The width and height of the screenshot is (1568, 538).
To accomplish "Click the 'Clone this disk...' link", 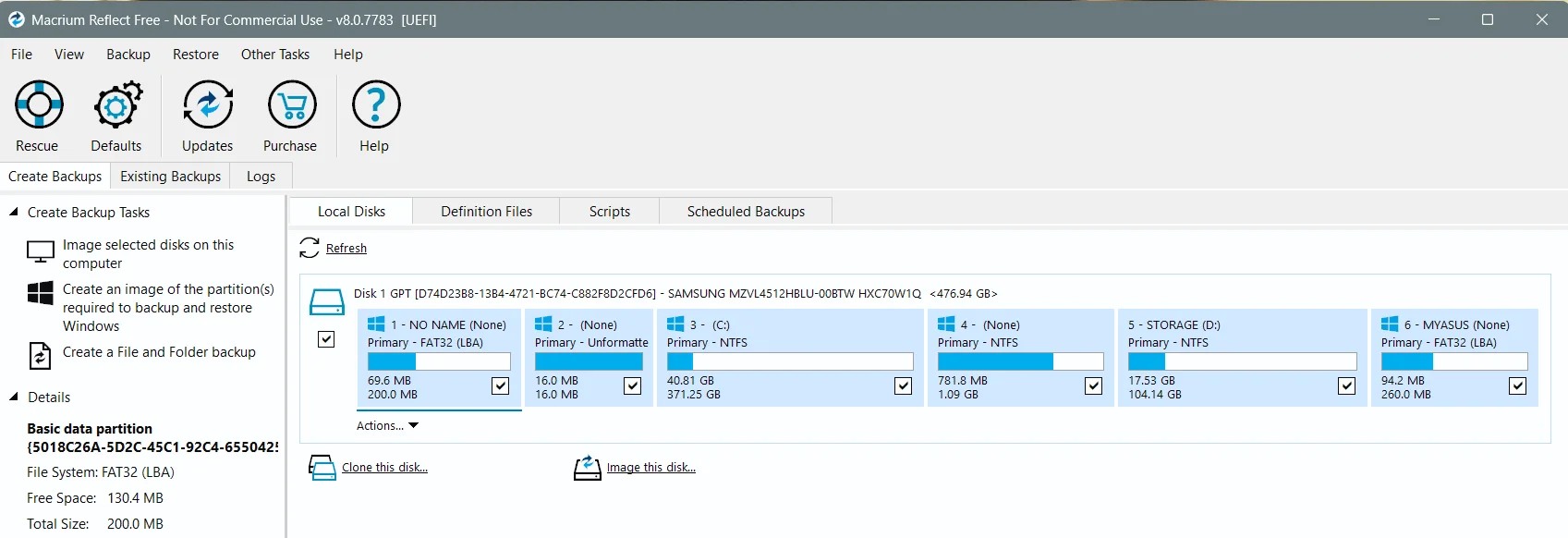I will [x=385, y=468].
